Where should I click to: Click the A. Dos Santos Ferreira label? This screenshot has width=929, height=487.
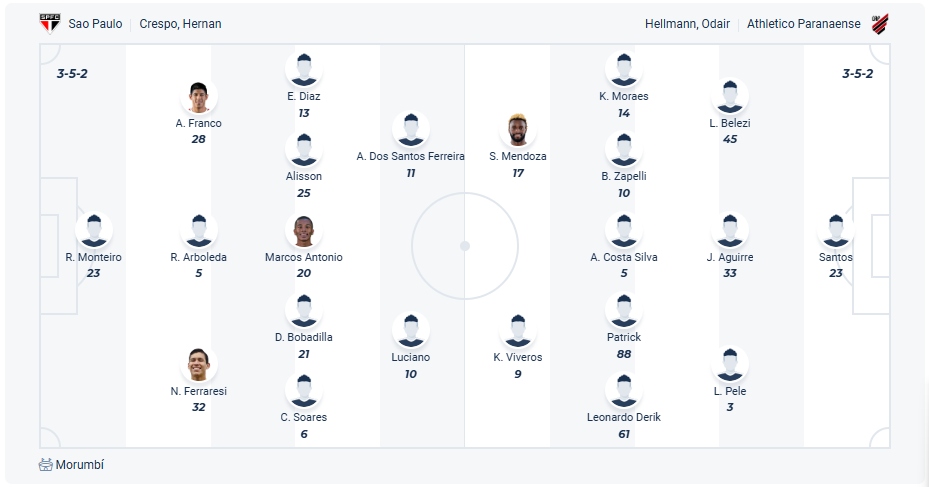coord(411,156)
